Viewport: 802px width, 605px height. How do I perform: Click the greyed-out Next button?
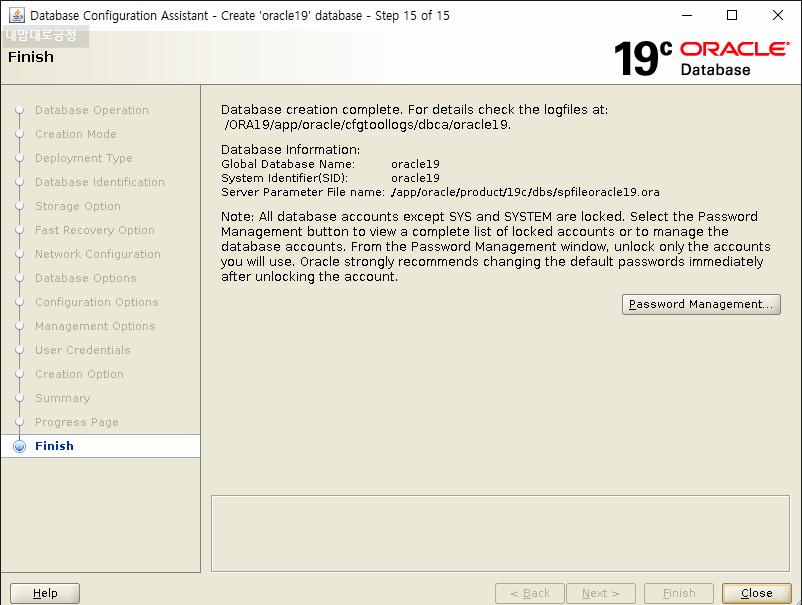point(600,593)
